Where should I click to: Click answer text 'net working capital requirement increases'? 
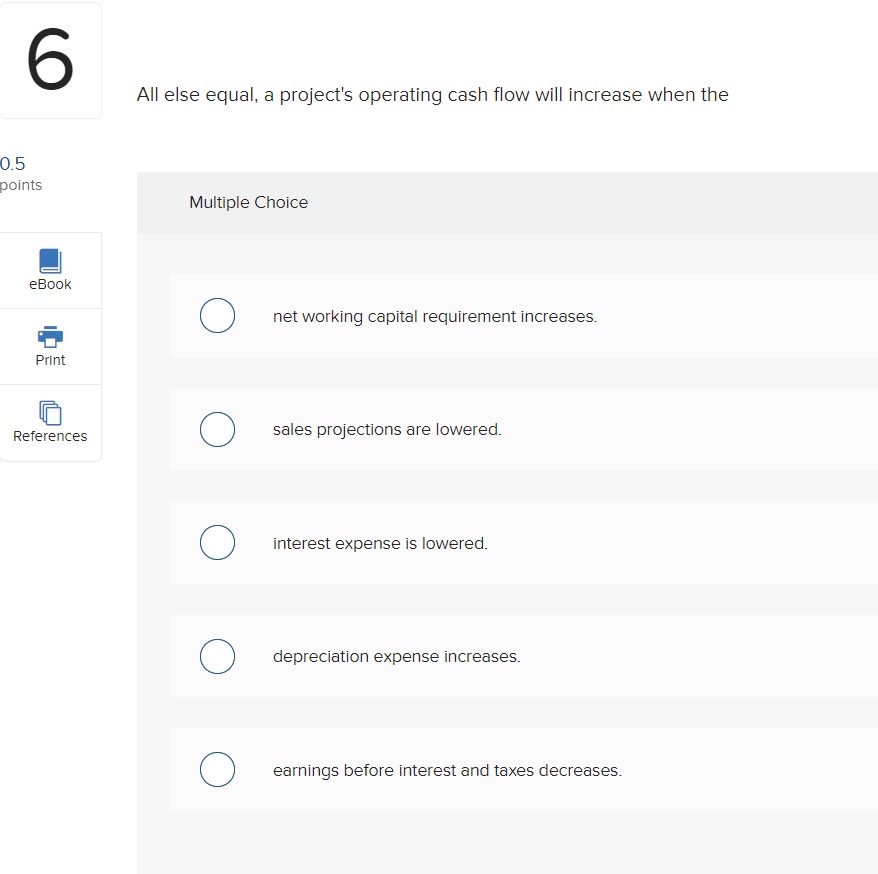[435, 316]
